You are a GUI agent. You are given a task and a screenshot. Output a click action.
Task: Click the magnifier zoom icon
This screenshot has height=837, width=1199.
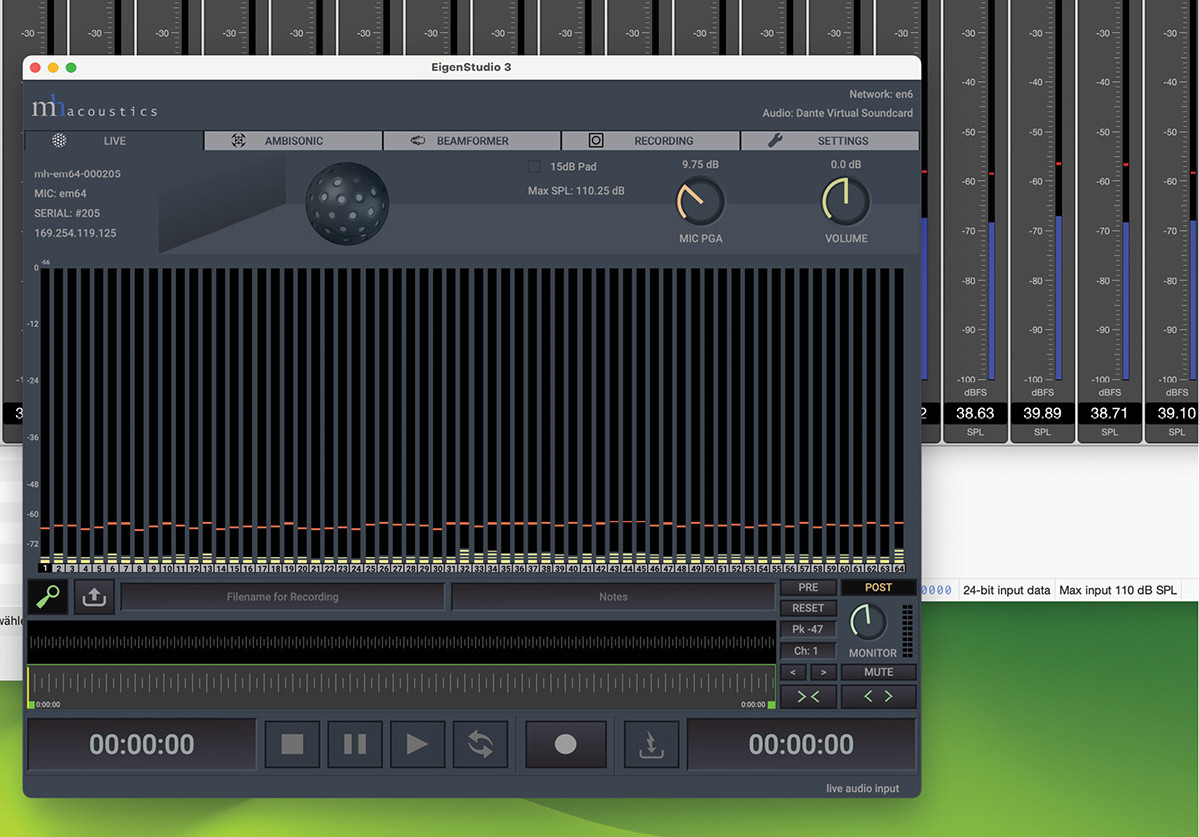(x=47, y=597)
